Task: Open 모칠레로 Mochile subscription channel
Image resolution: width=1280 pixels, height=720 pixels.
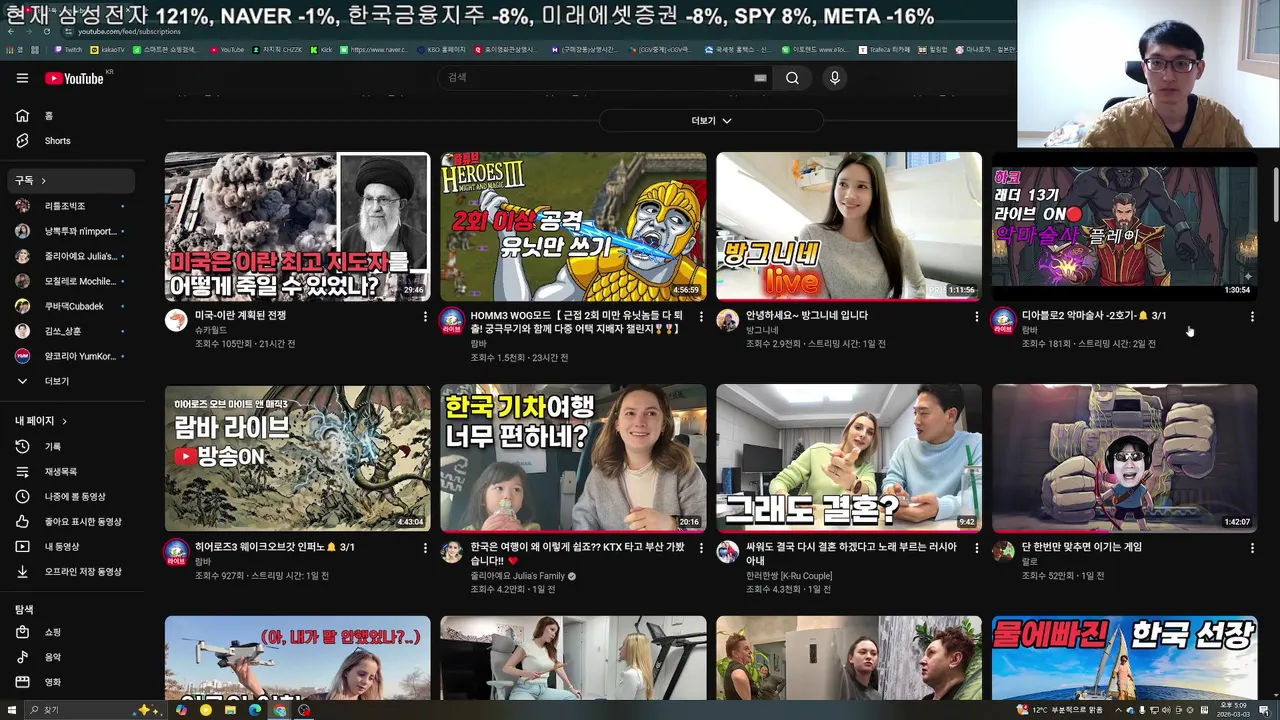Action: 70,281
